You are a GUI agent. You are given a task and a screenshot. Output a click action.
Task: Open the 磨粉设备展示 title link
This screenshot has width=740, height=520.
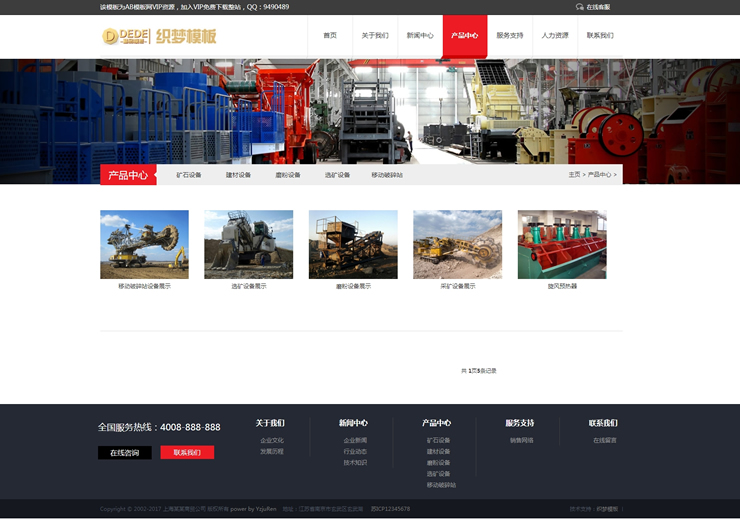click(x=353, y=286)
